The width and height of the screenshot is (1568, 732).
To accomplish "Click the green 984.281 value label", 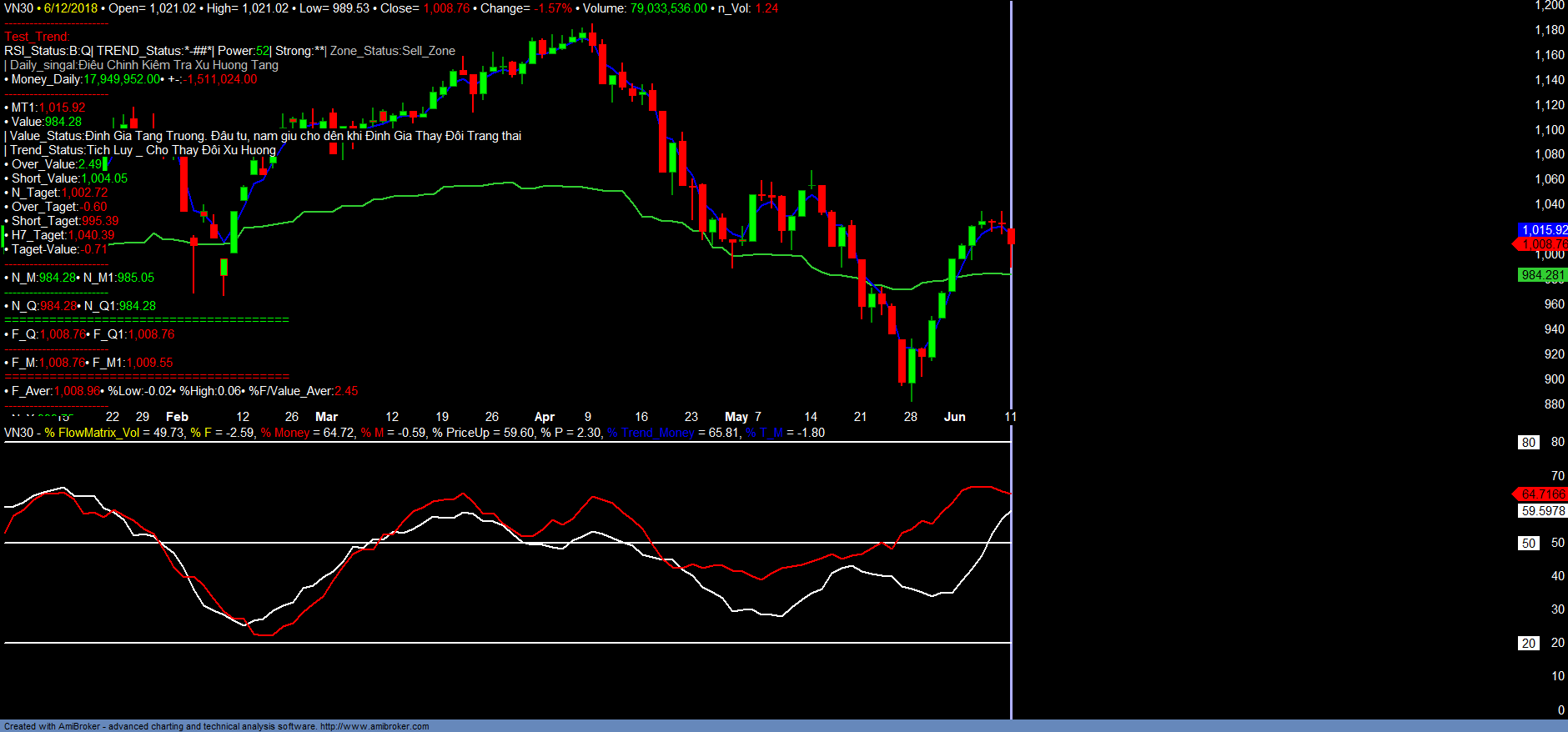I will pos(1542,275).
